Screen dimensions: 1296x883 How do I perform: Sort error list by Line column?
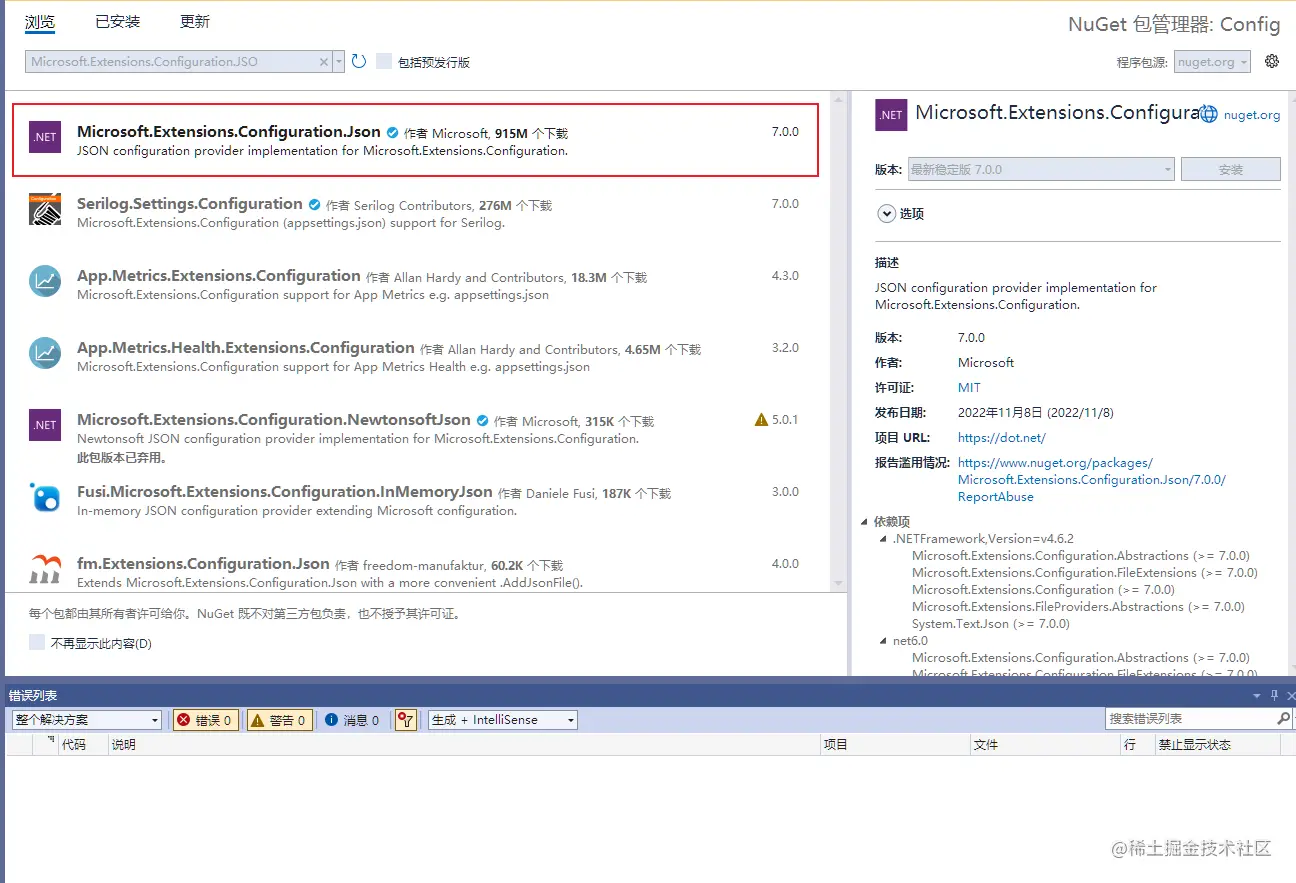pos(1136,745)
